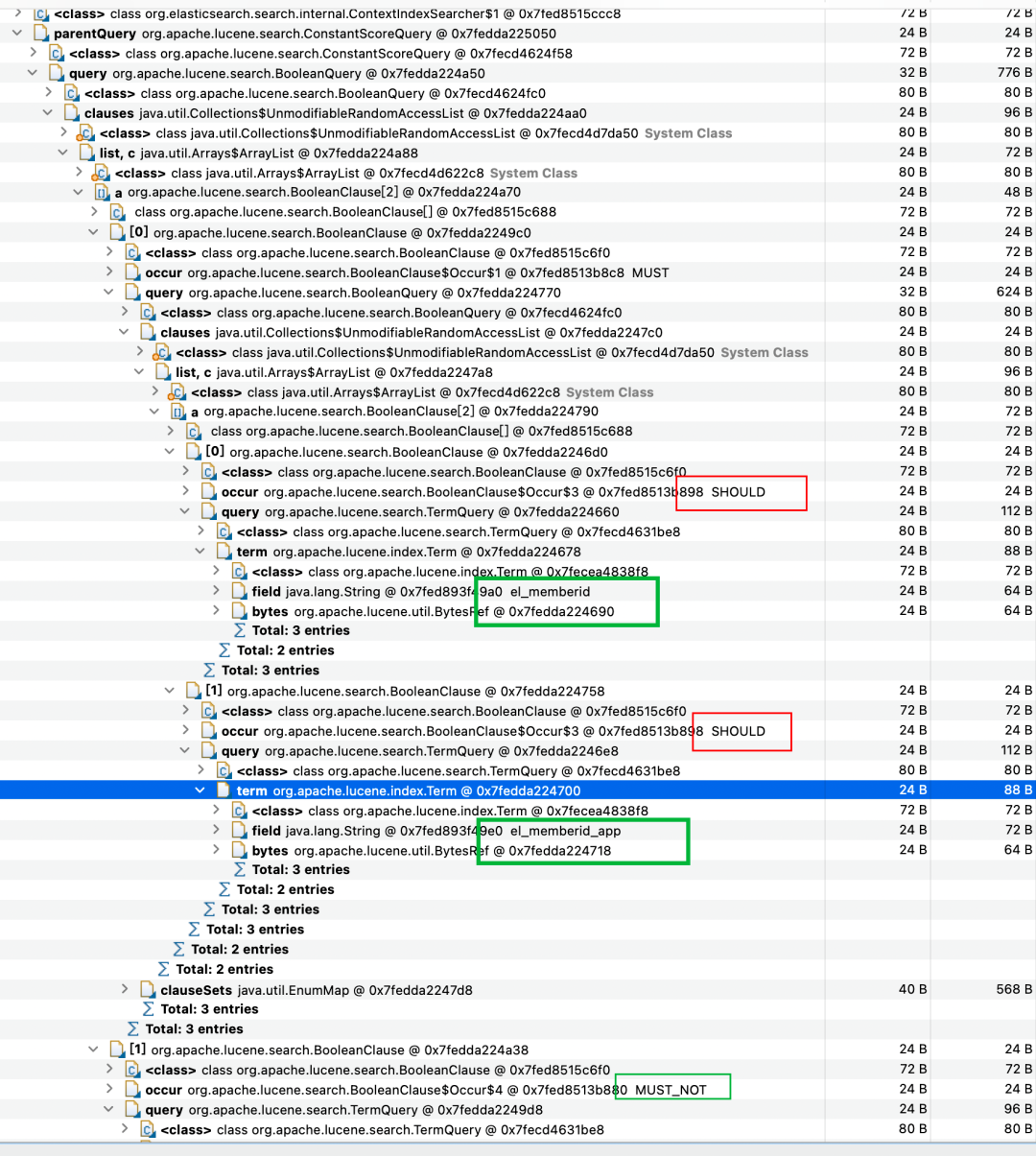This screenshot has height=1156, width=1036.
Task: Click the '568 B' retained size value
Action: pyautogui.click(x=1015, y=989)
